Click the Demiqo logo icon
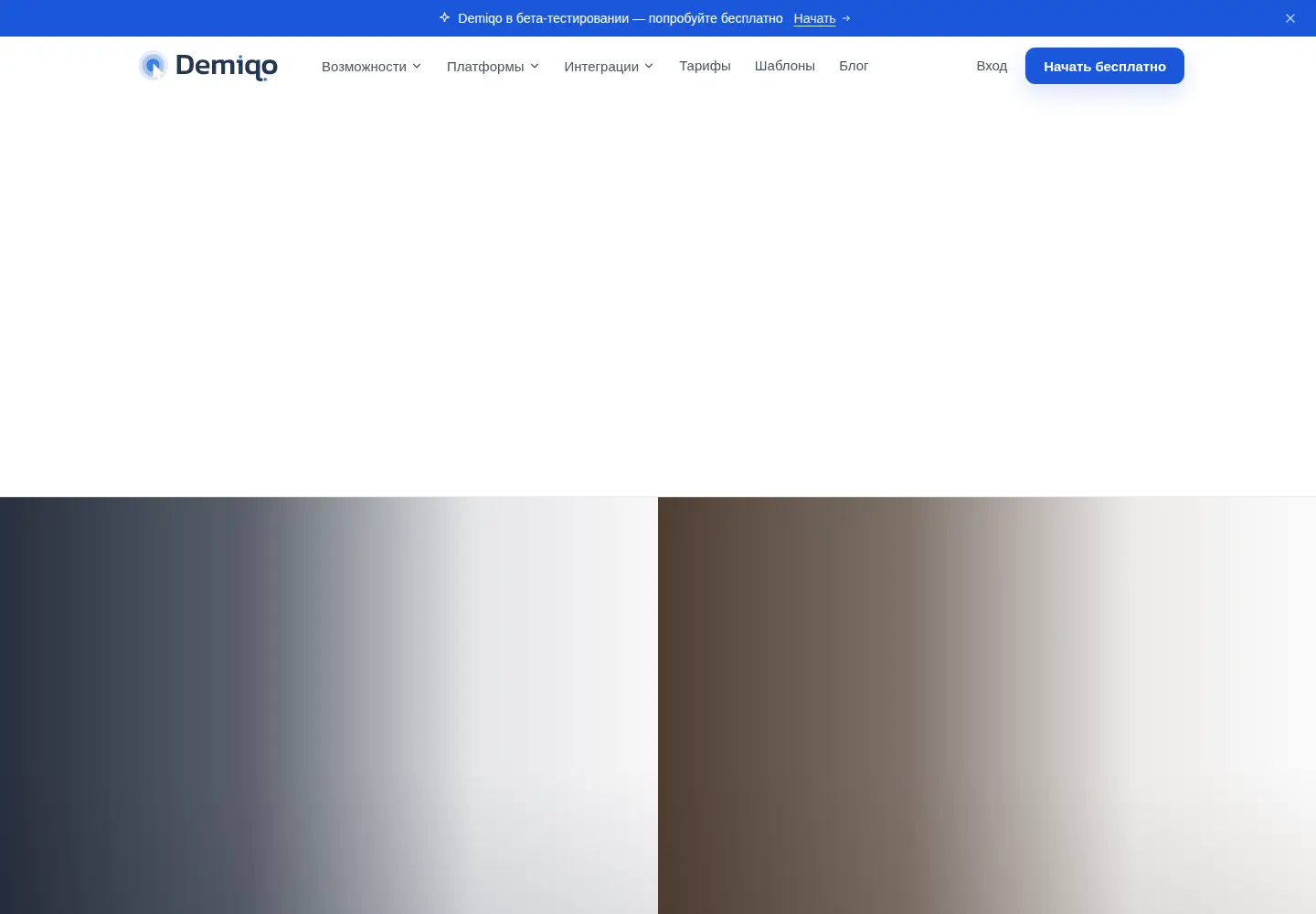The image size is (1316, 914). click(x=153, y=66)
